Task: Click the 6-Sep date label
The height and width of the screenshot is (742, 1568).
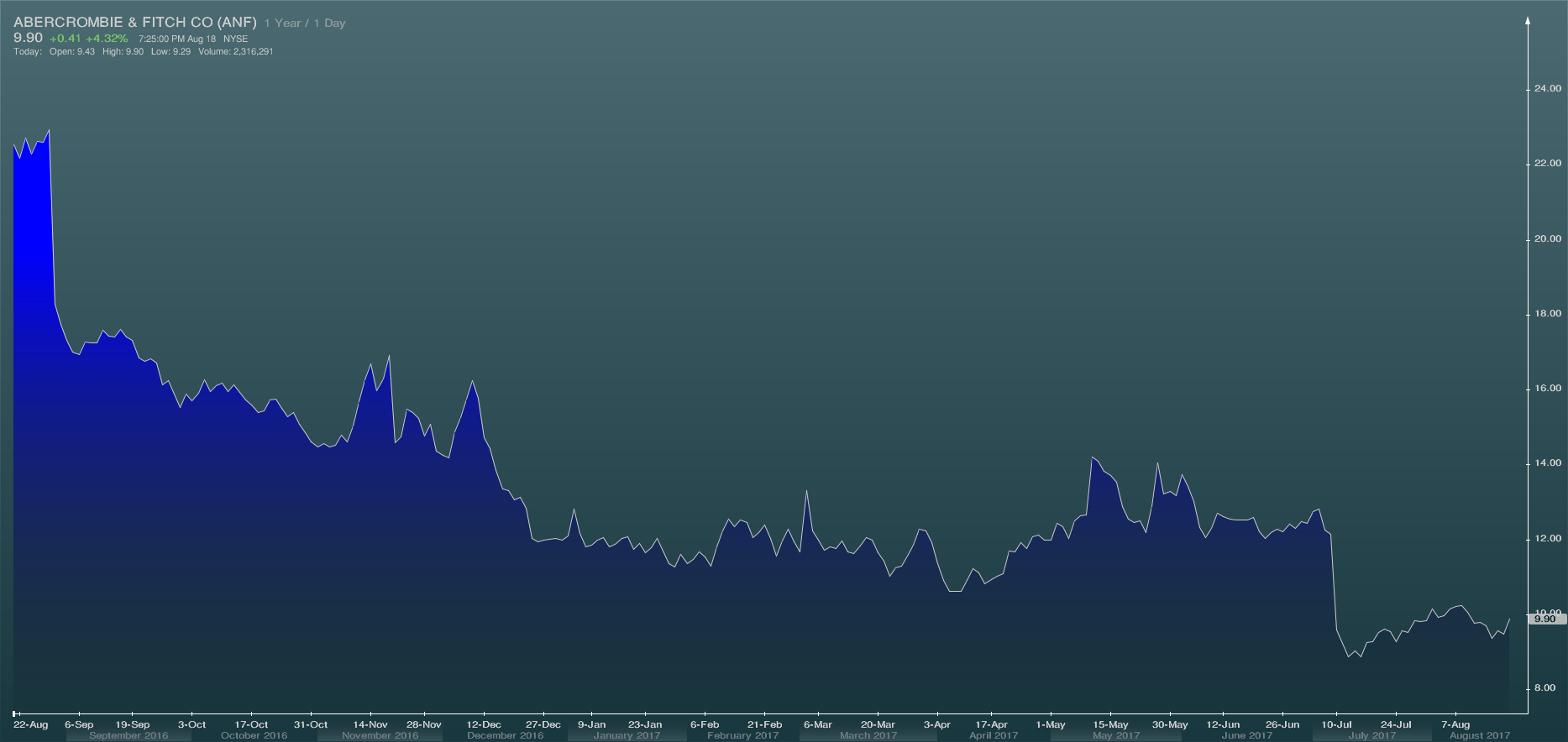Action: tap(79, 724)
